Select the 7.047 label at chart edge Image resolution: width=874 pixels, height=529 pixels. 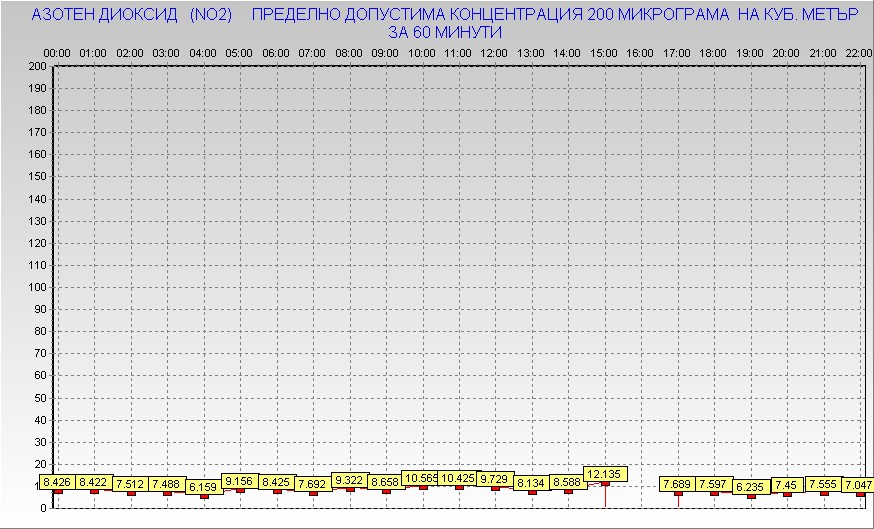pos(859,484)
